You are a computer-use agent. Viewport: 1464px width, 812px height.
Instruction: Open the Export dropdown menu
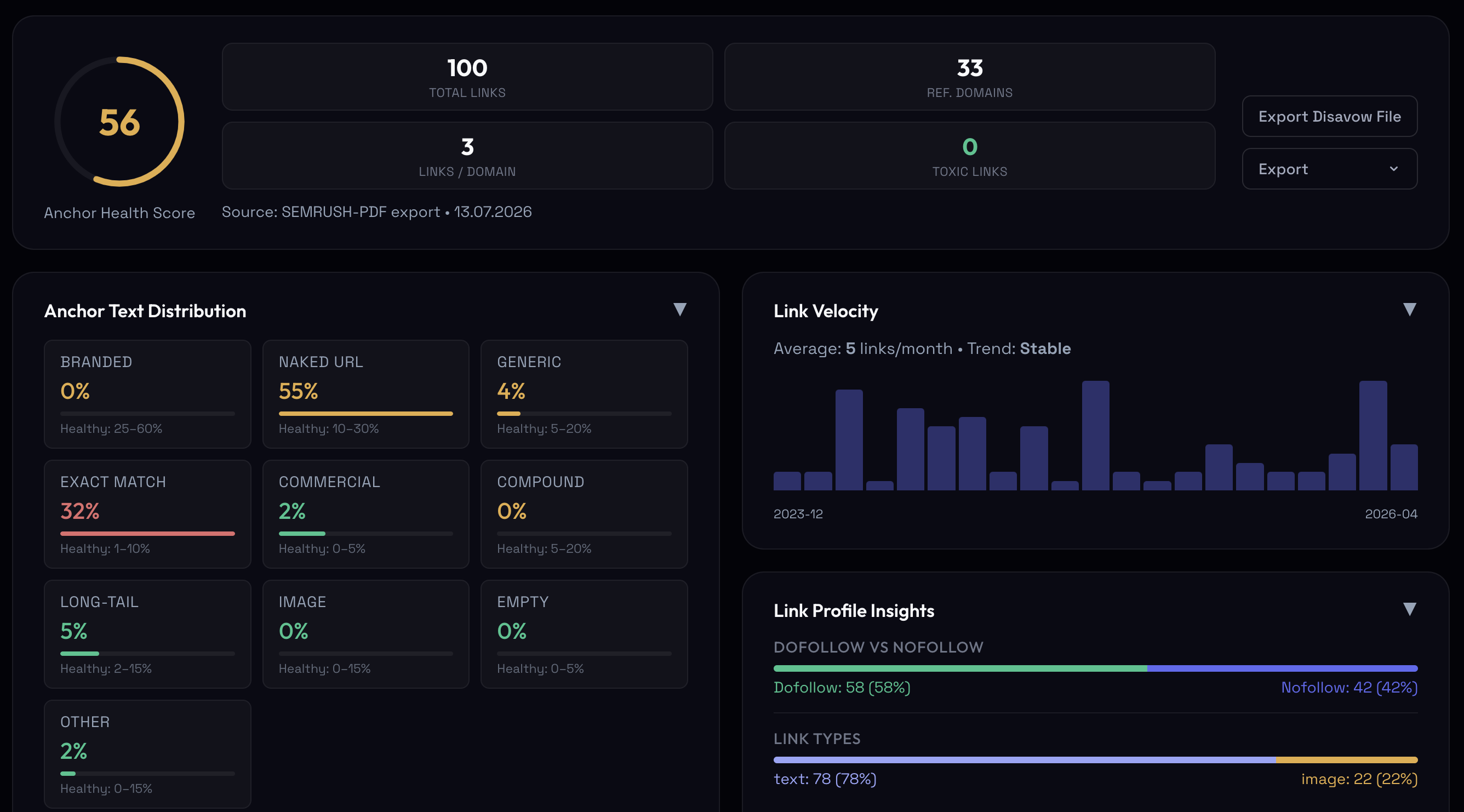[1329, 169]
